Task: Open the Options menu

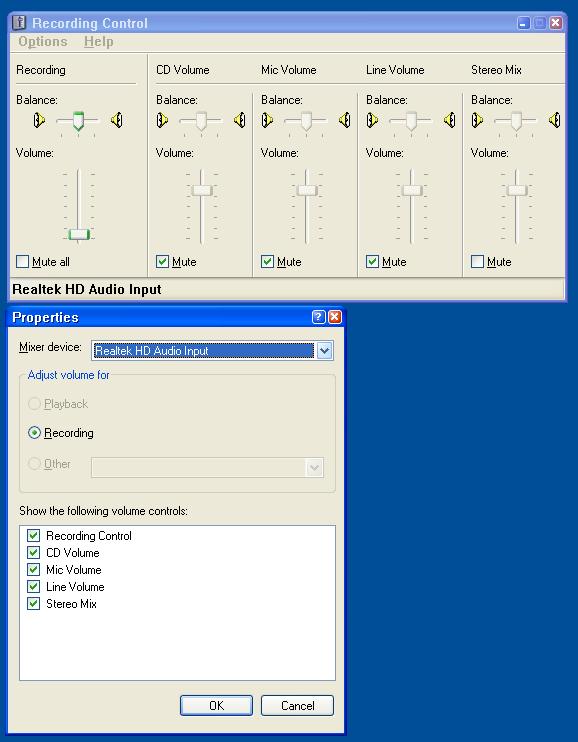Action: (43, 42)
